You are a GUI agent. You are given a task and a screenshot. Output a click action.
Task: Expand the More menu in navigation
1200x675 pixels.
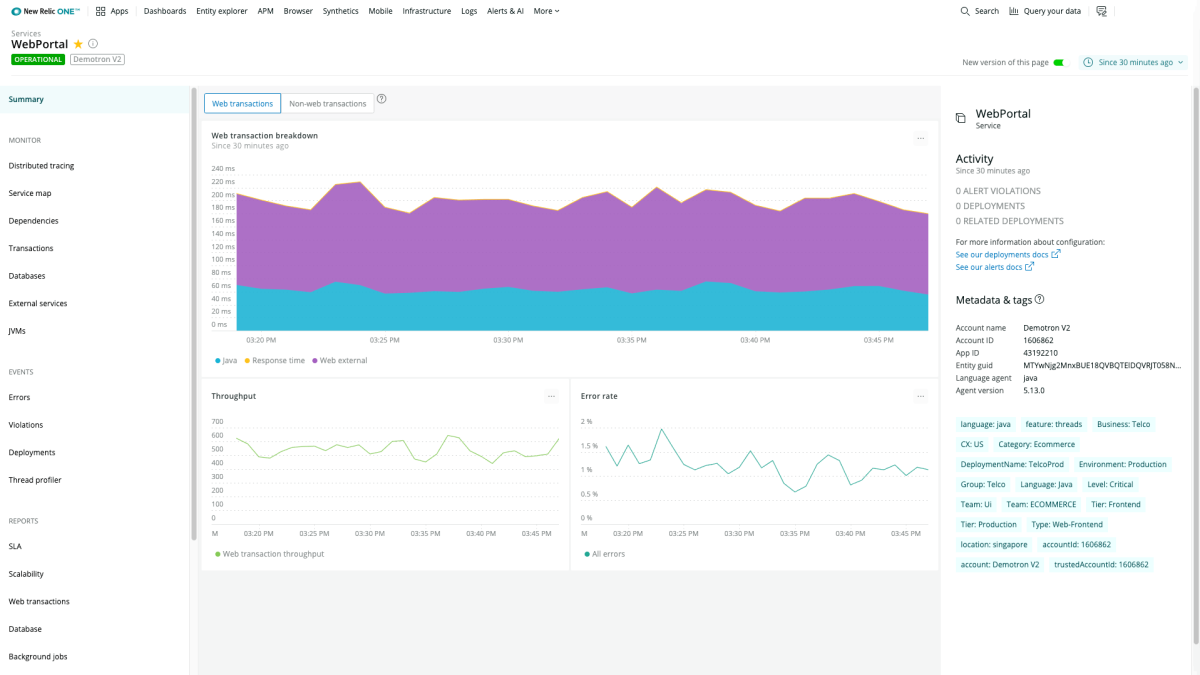pos(546,11)
